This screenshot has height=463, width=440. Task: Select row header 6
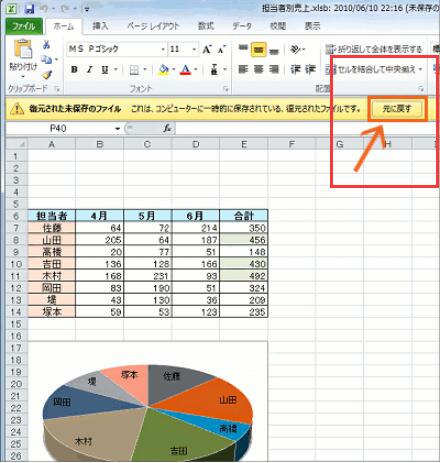click(x=16, y=216)
